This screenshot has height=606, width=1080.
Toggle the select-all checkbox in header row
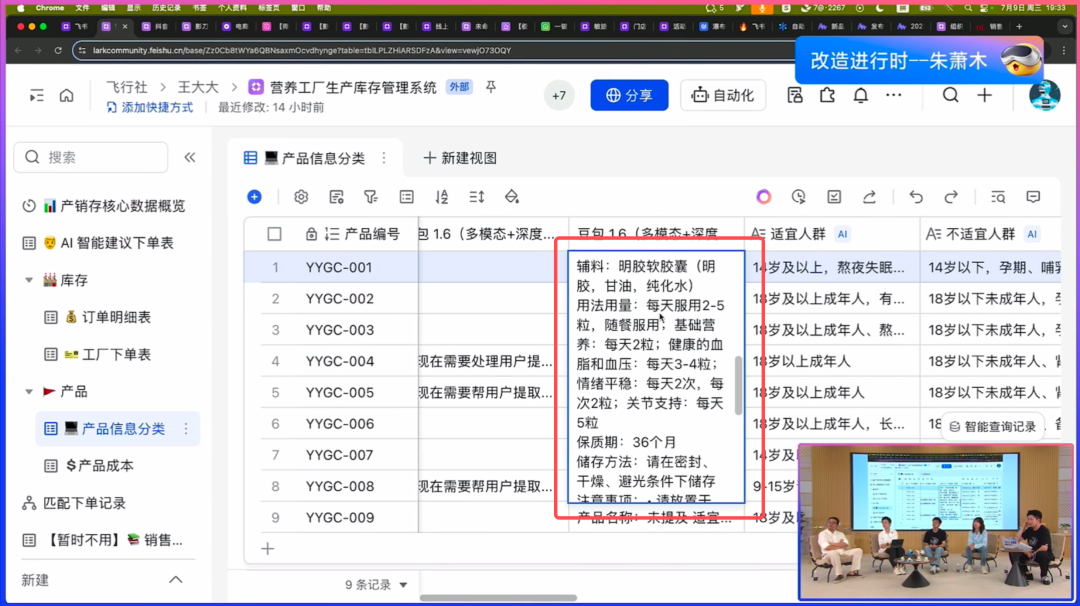pyautogui.click(x=274, y=234)
